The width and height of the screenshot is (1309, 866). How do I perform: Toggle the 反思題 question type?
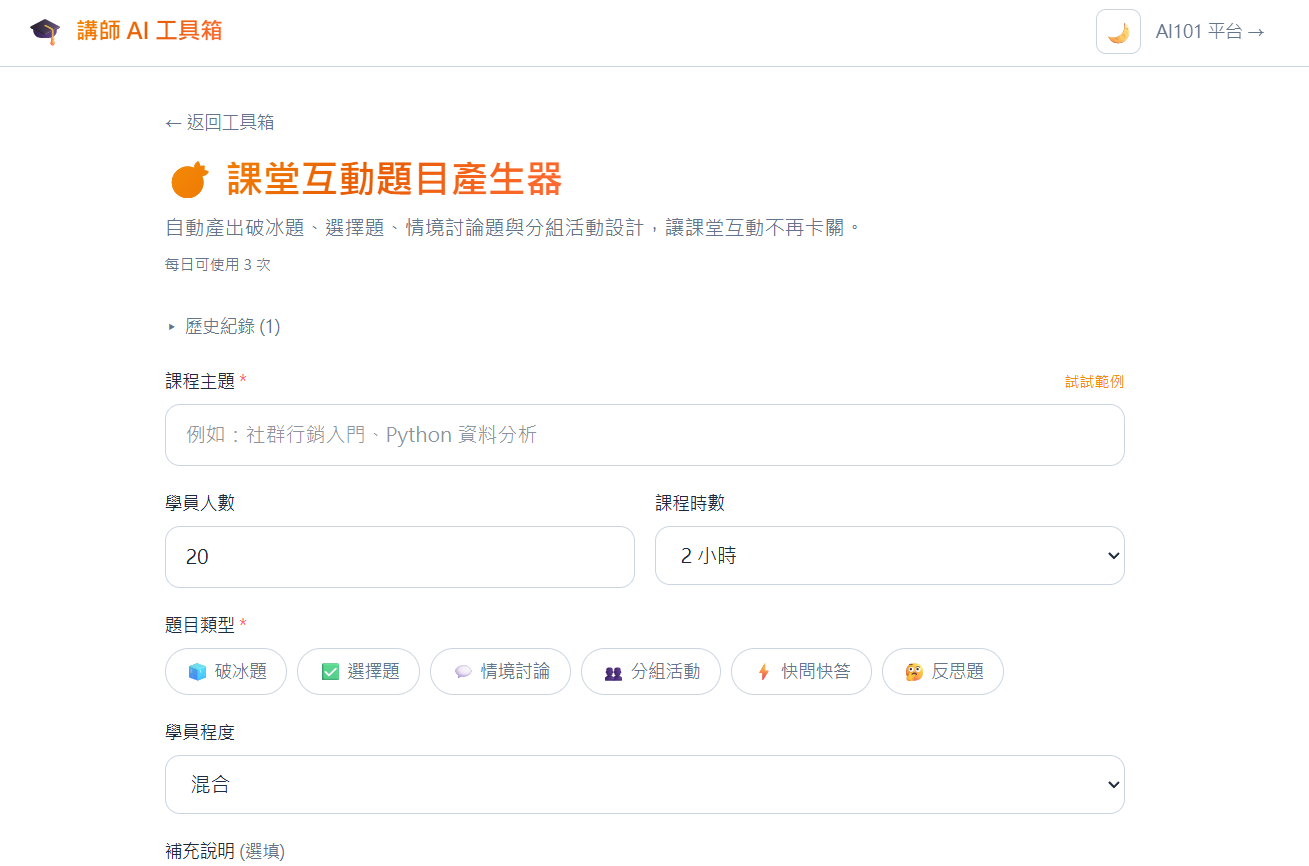tap(942, 672)
